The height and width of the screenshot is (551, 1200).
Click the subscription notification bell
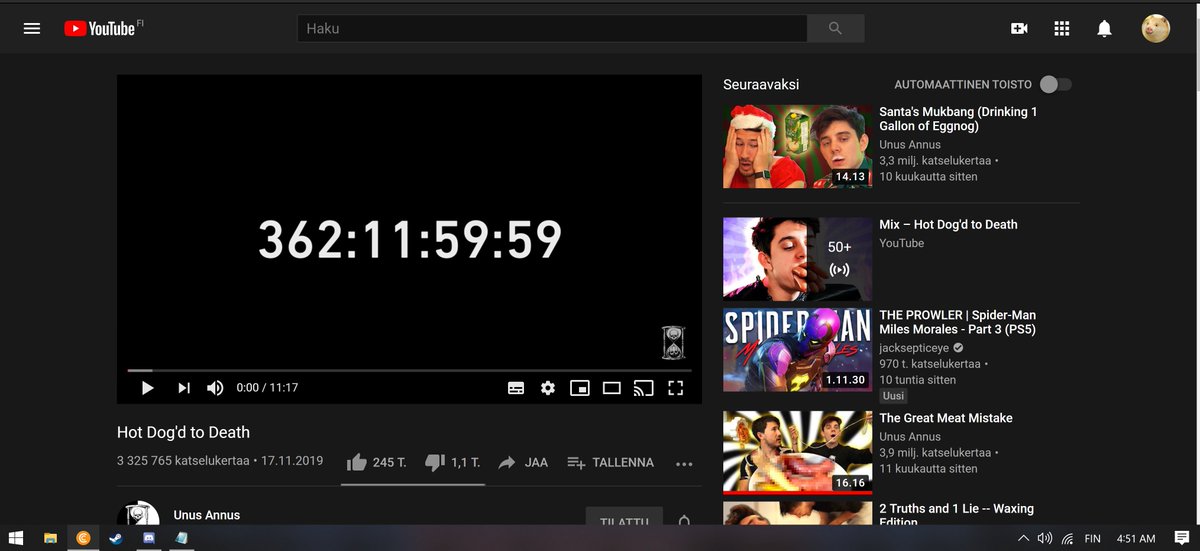[x=684, y=520]
